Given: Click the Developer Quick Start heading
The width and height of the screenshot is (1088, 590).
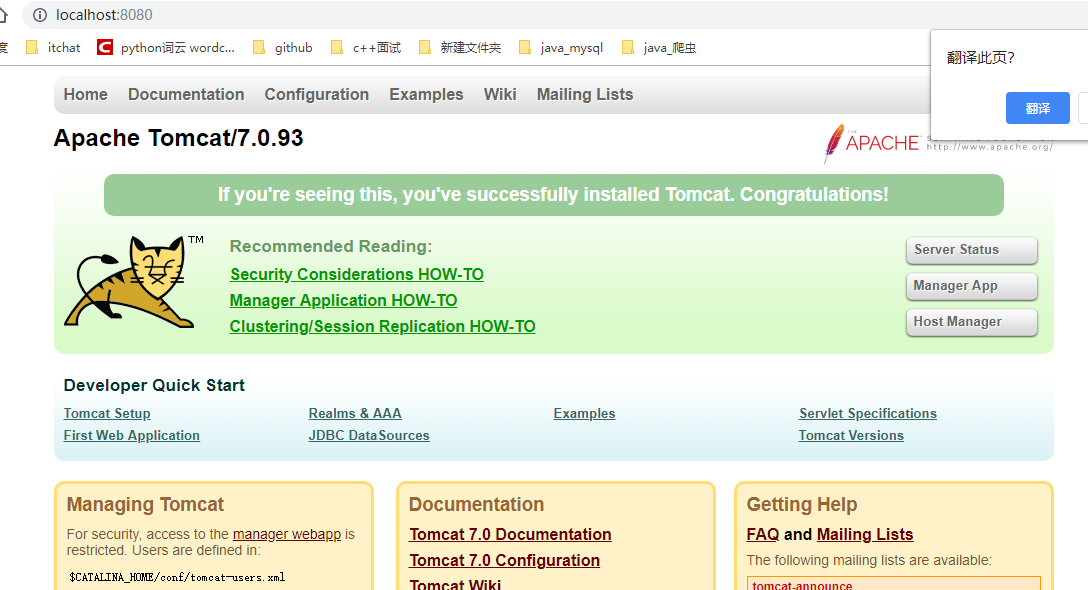Looking at the screenshot, I should [154, 385].
